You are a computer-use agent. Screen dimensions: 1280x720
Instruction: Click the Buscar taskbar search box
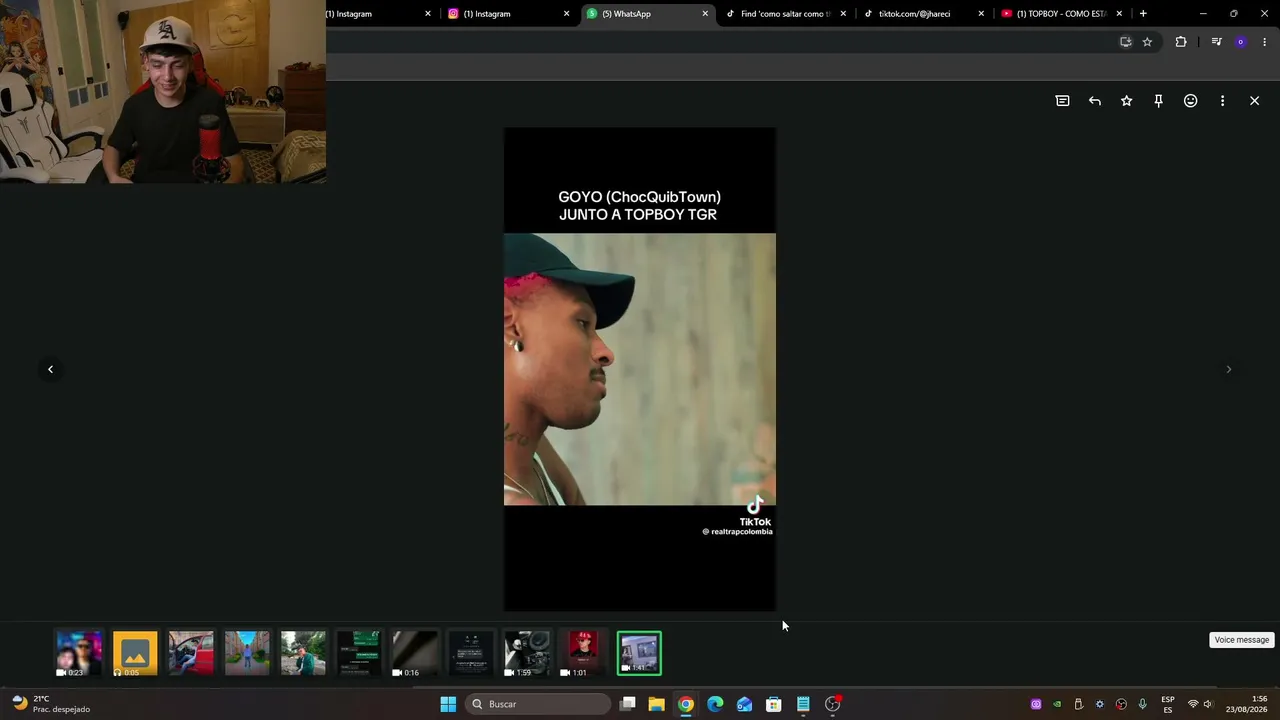pyautogui.click(x=540, y=704)
